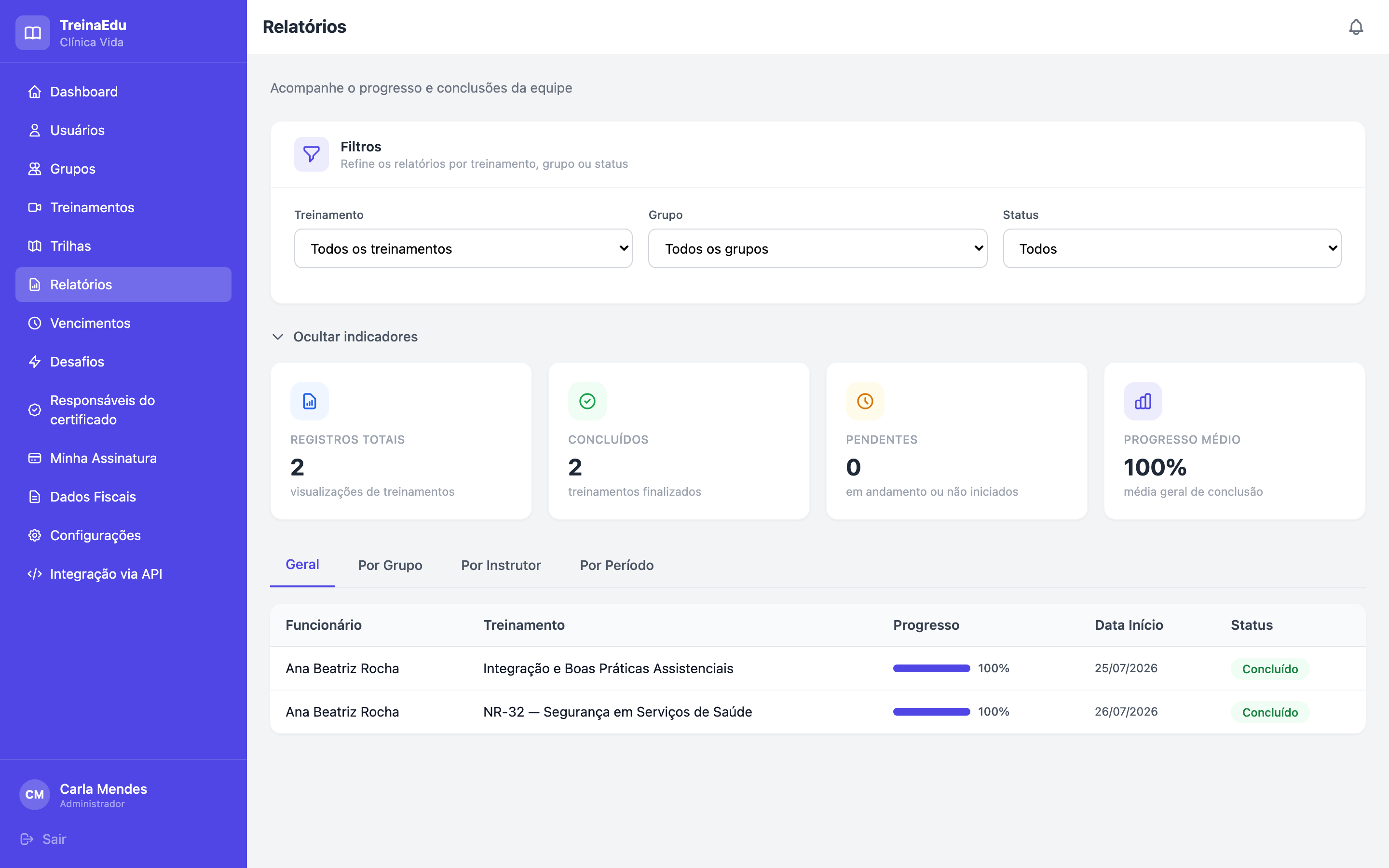Click the Grupos people icon
Image resolution: width=1389 pixels, height=868 pixels.
click(x=34, y=169)
